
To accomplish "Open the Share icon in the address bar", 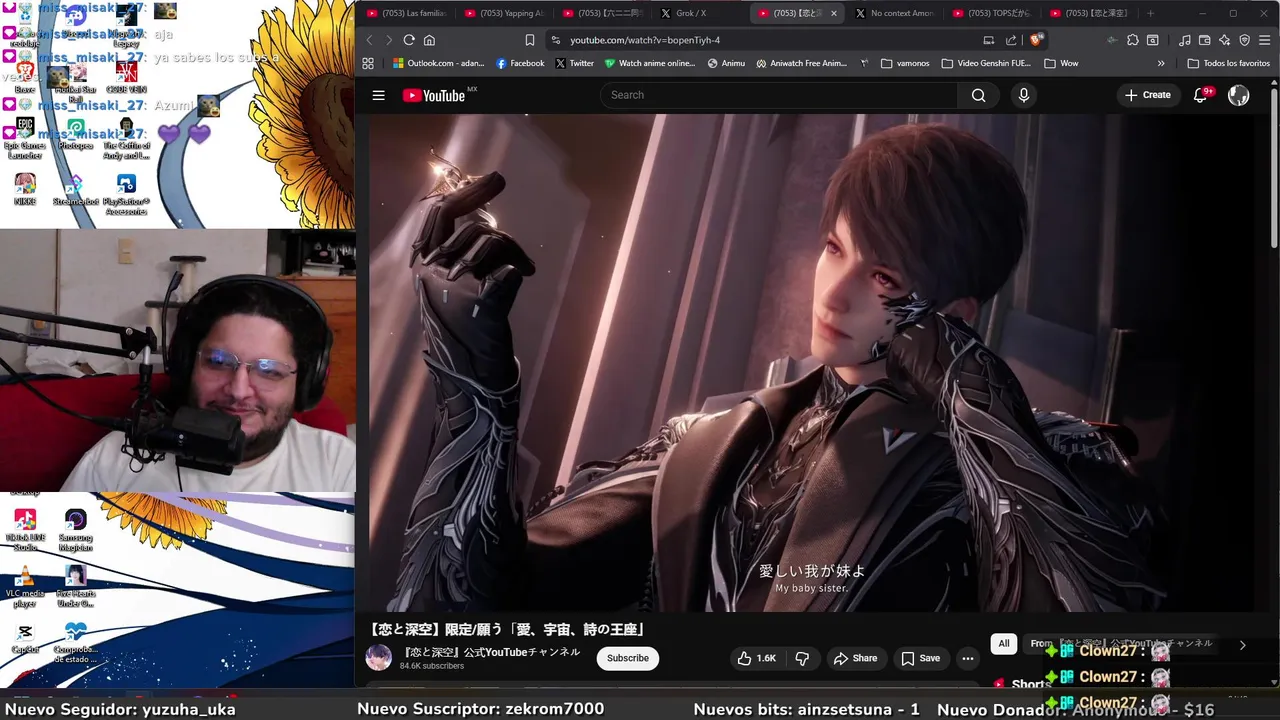I will (x=1011, y=40).
